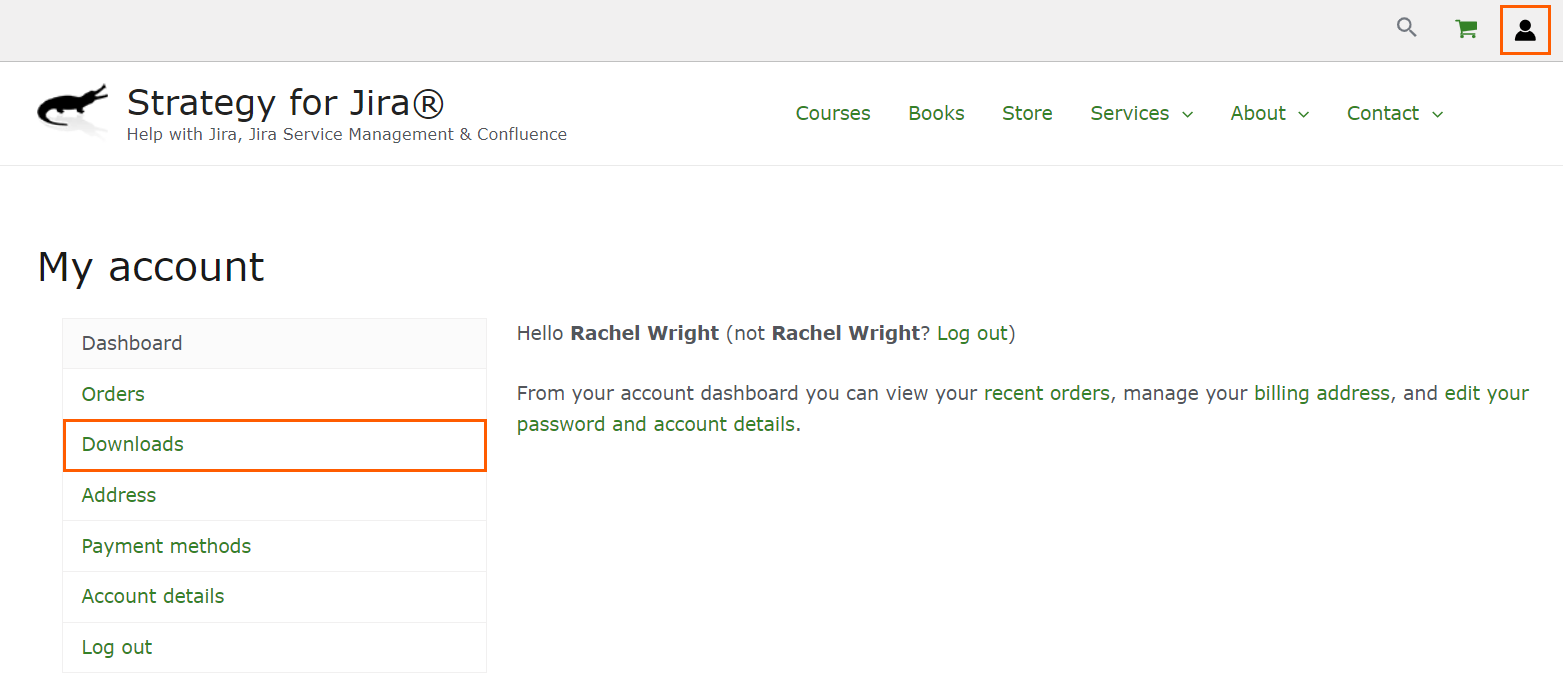1563x680 pixels.
Task: Click the search magnifier icon
Action: [1406, 28]
